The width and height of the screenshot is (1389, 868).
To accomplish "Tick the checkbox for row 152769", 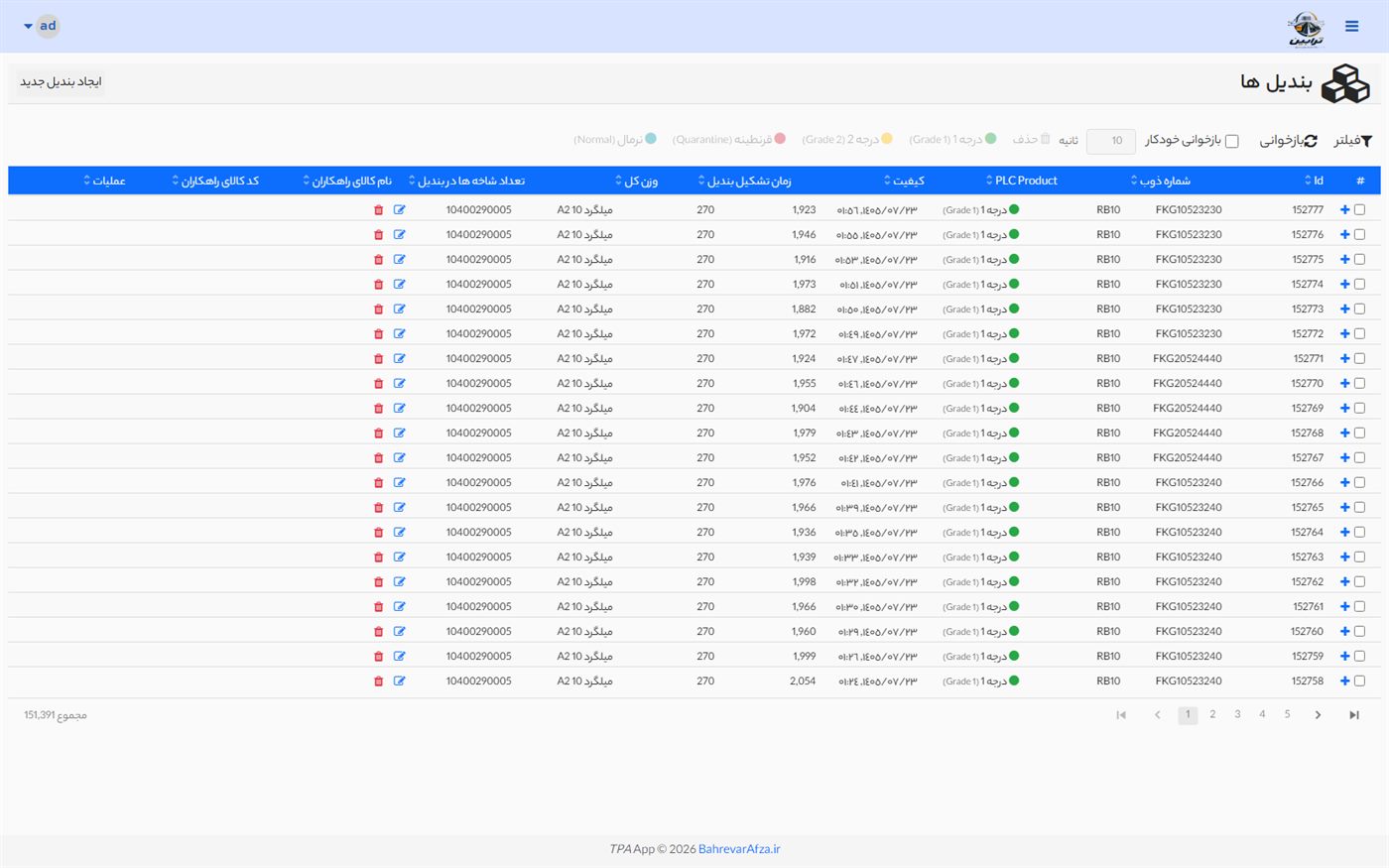I will [1359, 408].
